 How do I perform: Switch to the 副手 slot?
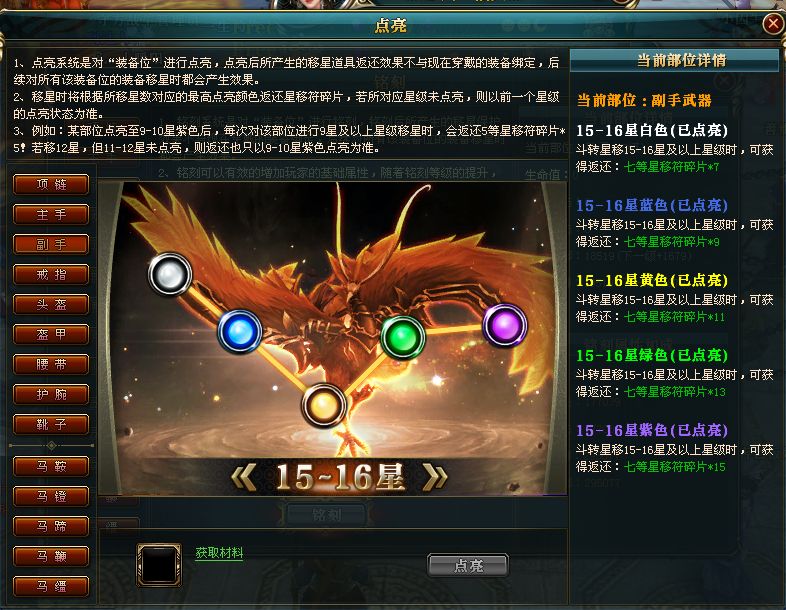click(x=51, y=245)
